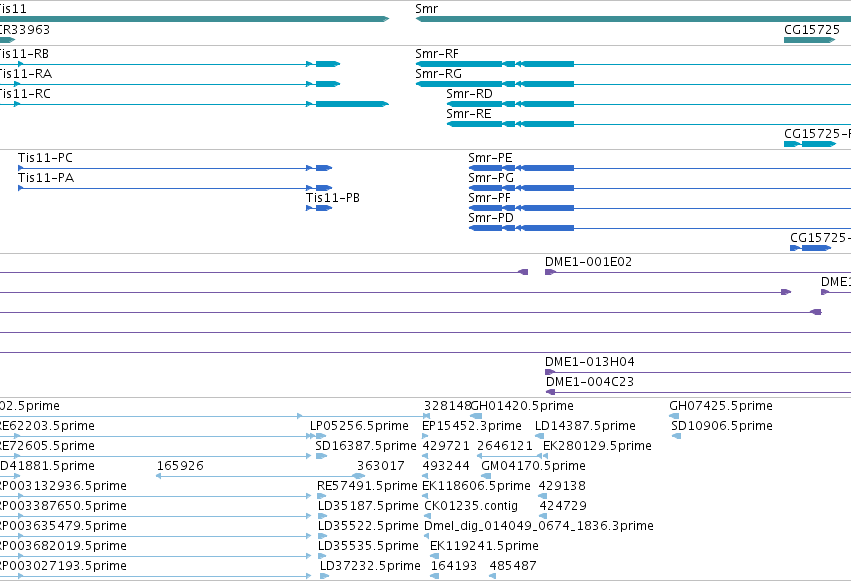The image size is (851, 581).
Task: Select the Tis11-RB transcript label
Action: pos(24,54)
